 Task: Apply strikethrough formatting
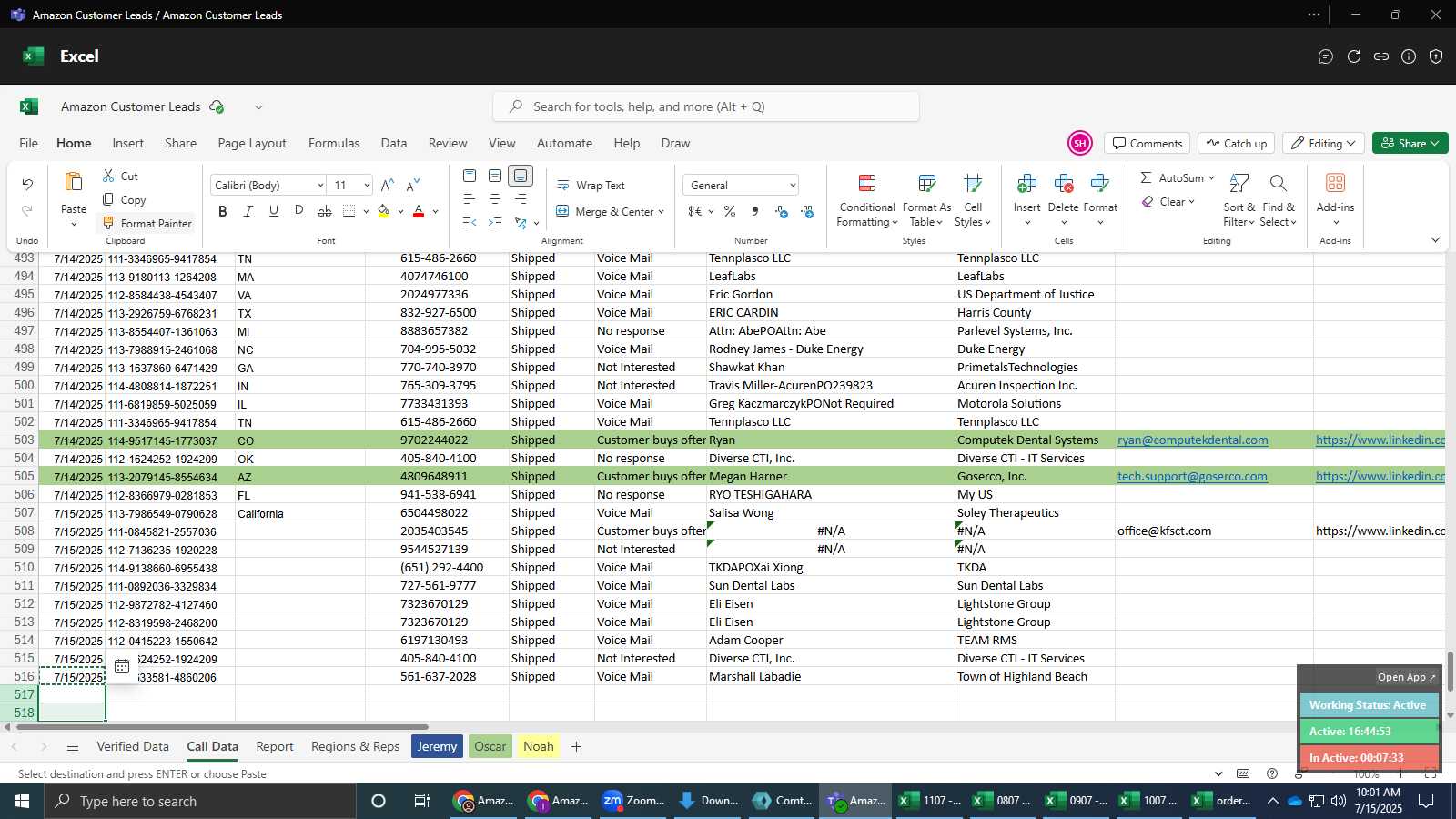(325, 211)
